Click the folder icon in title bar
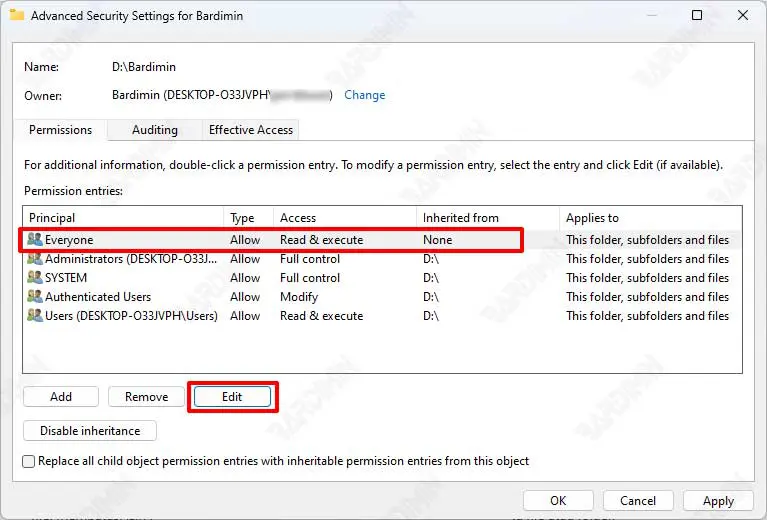The width and height of the screenshot is (767, 520). [17, 15]
